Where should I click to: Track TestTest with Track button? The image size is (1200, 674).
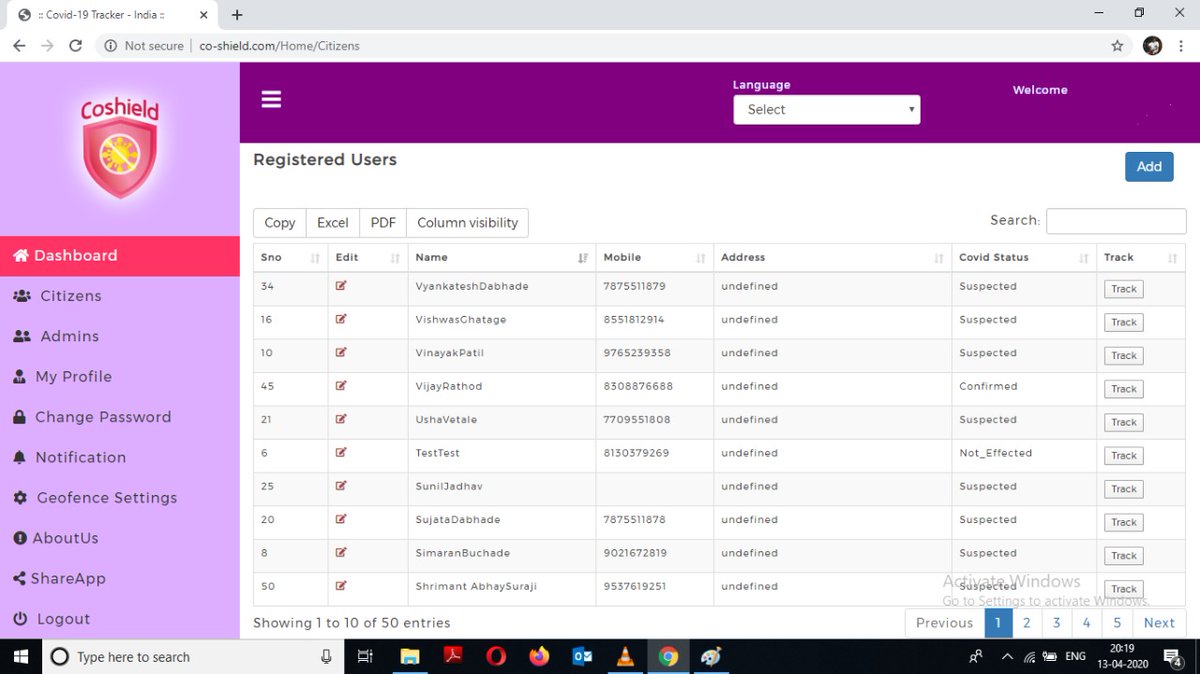(x=1124, y=456)
